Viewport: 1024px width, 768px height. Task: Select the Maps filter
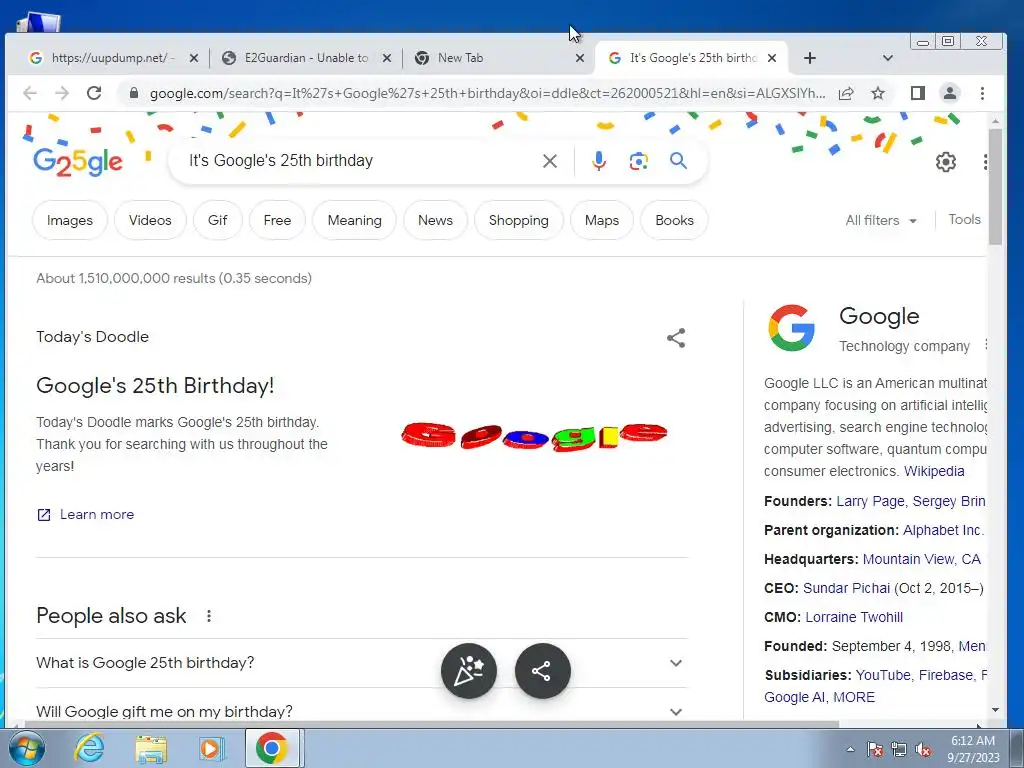pos(602,220)
